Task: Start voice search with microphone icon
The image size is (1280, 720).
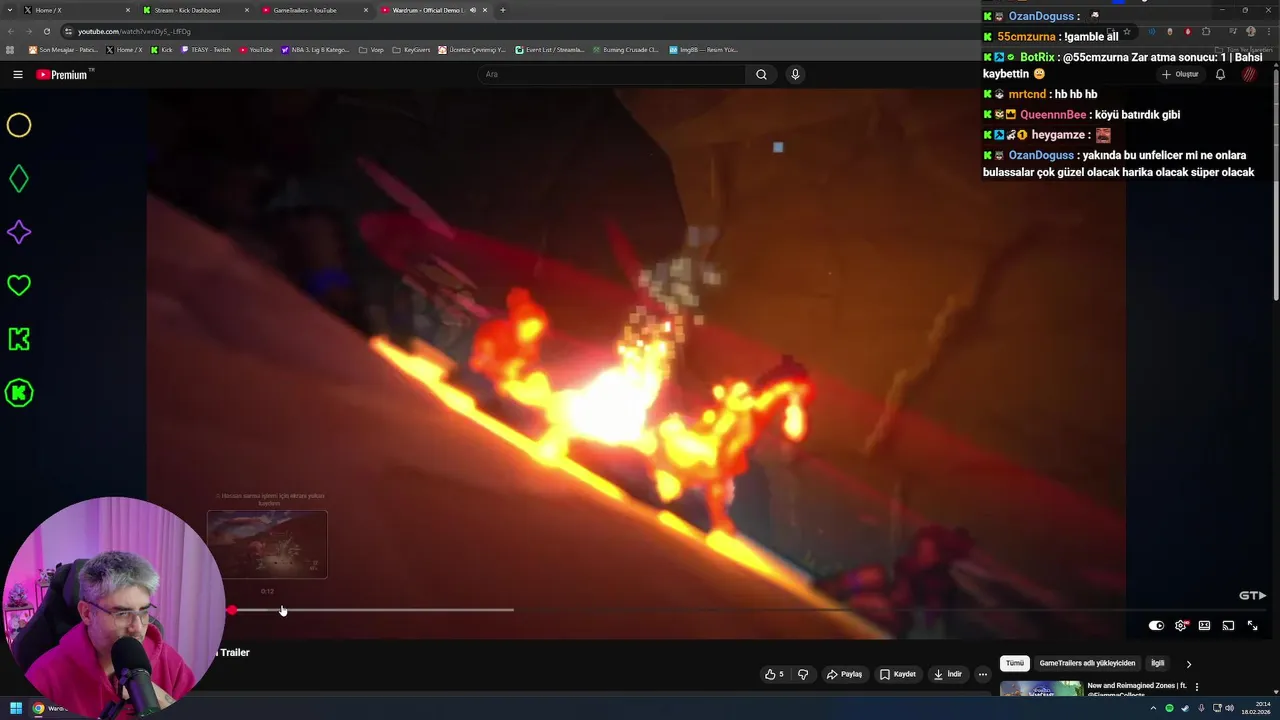Action: point(795,74)
